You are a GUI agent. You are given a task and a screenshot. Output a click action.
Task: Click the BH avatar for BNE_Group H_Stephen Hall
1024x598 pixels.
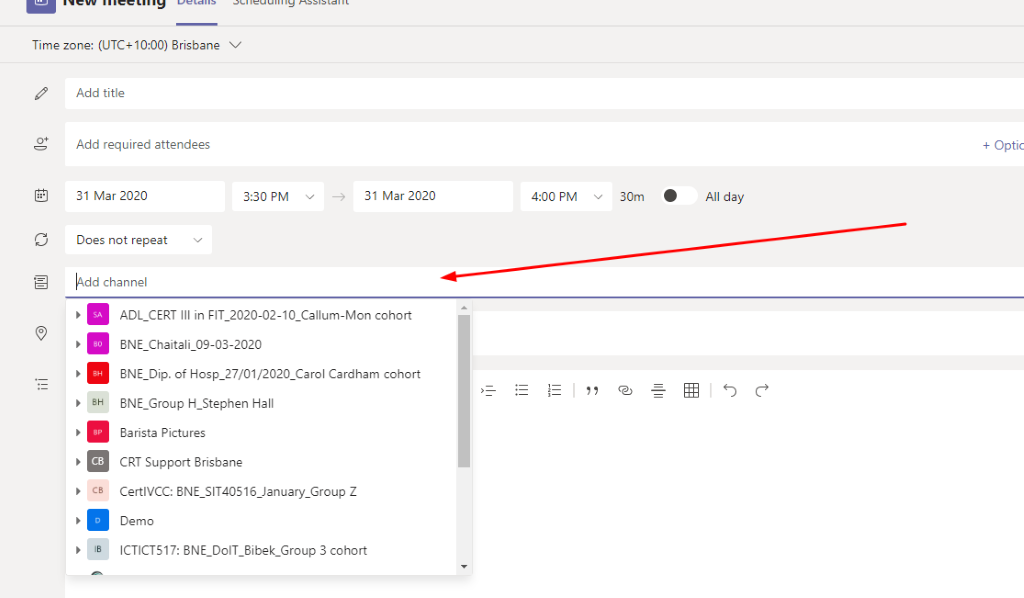tap(98, 403)
